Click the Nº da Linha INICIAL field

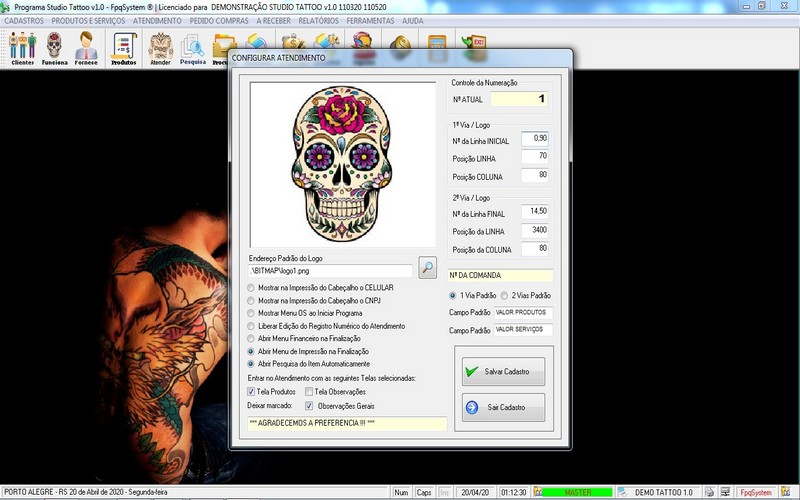[x=534, y=139]
